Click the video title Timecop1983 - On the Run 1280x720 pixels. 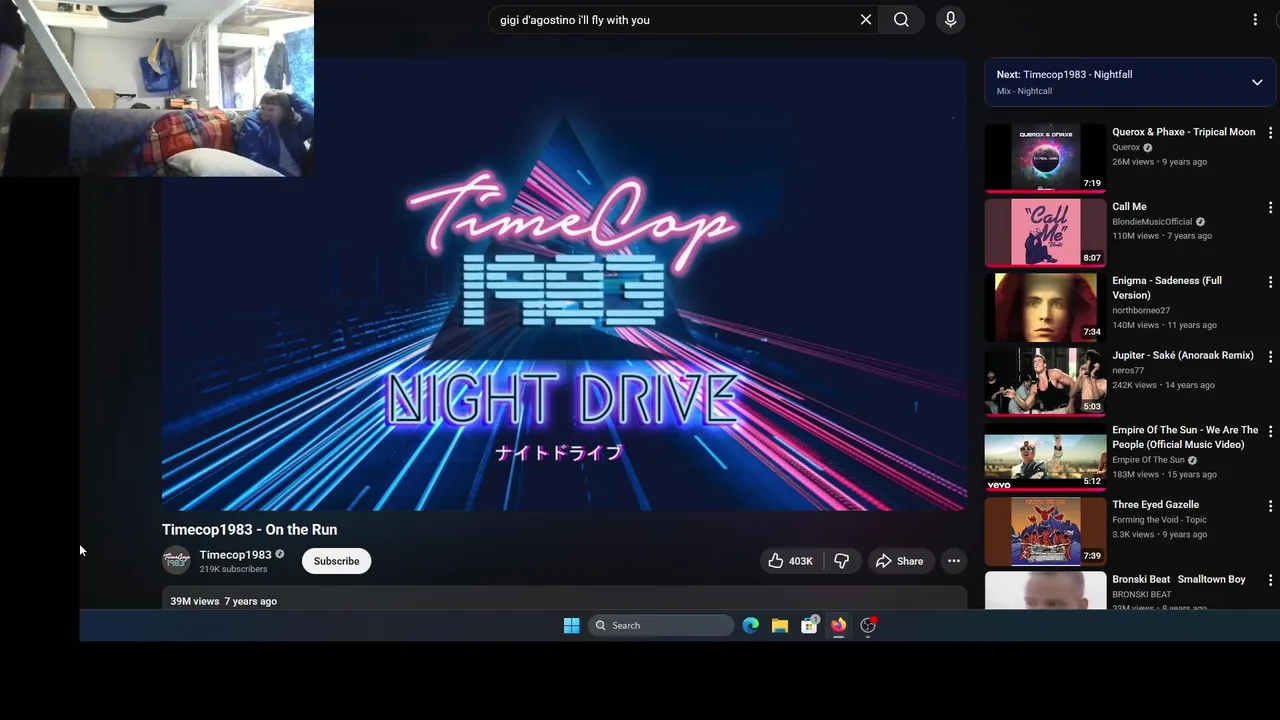249,530
